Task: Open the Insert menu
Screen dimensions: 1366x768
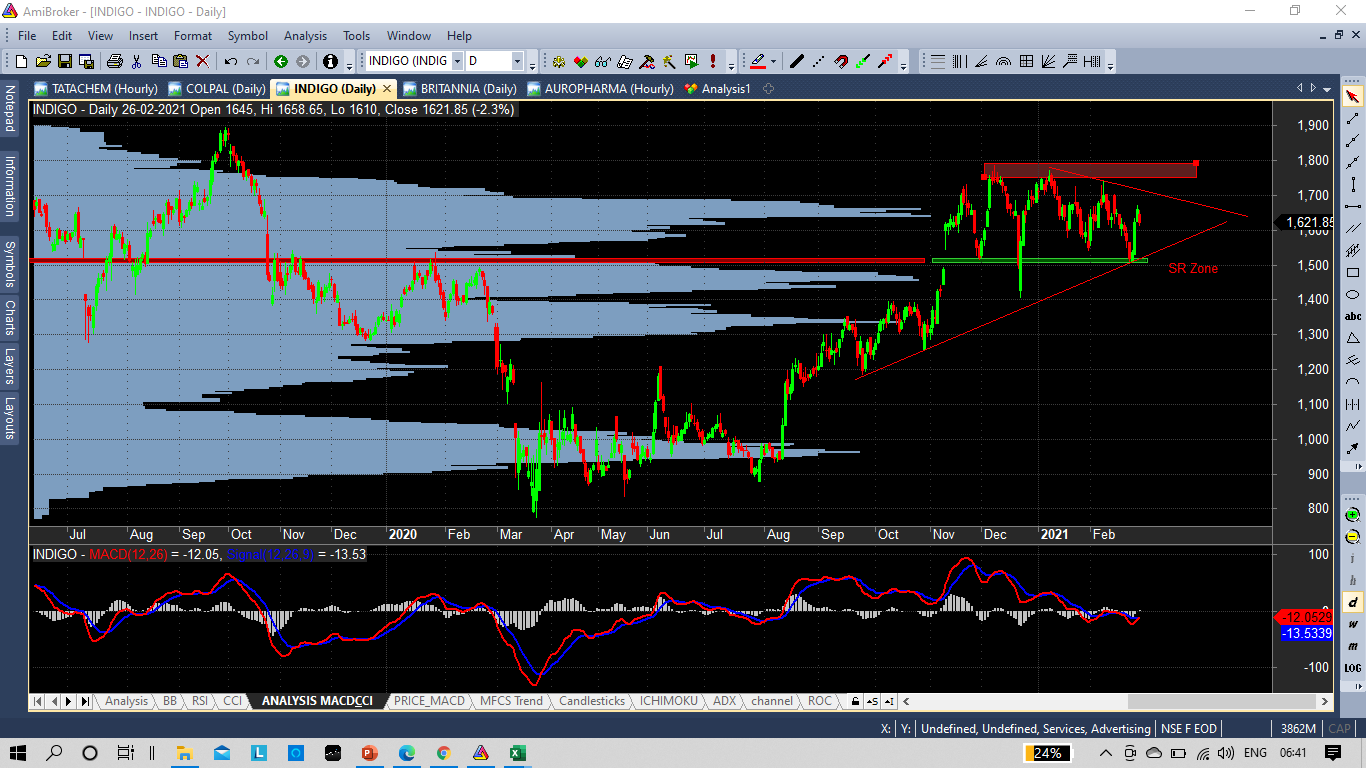Action: point(143,35)
